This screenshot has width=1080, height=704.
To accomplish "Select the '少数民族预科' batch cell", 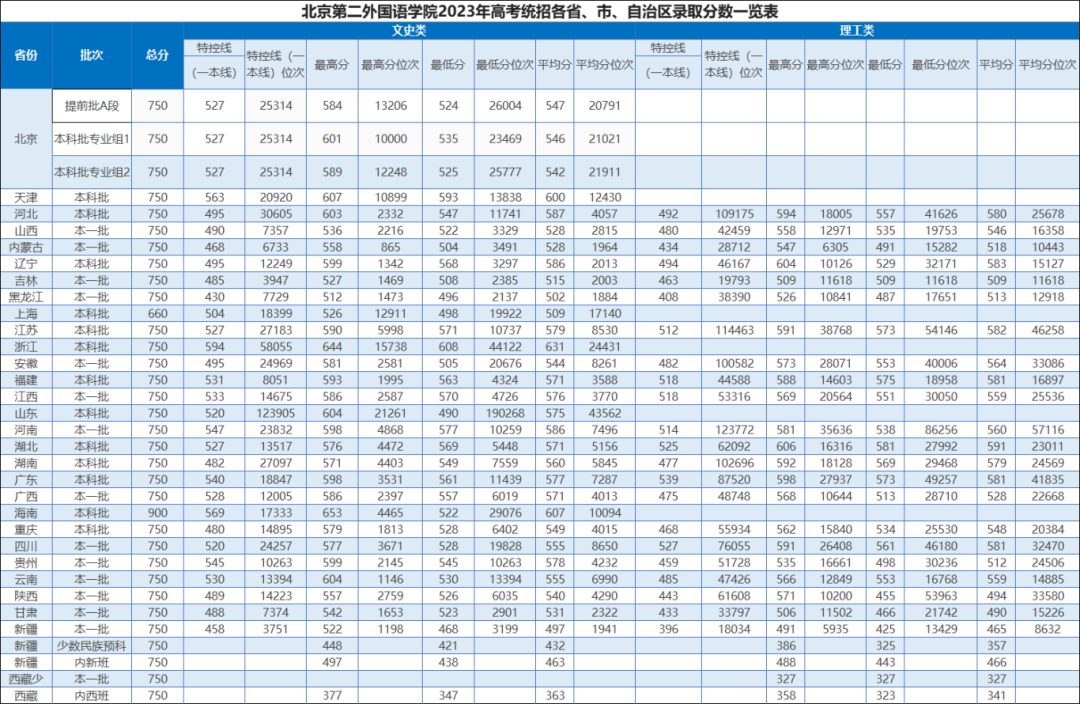I will (92, 645).
